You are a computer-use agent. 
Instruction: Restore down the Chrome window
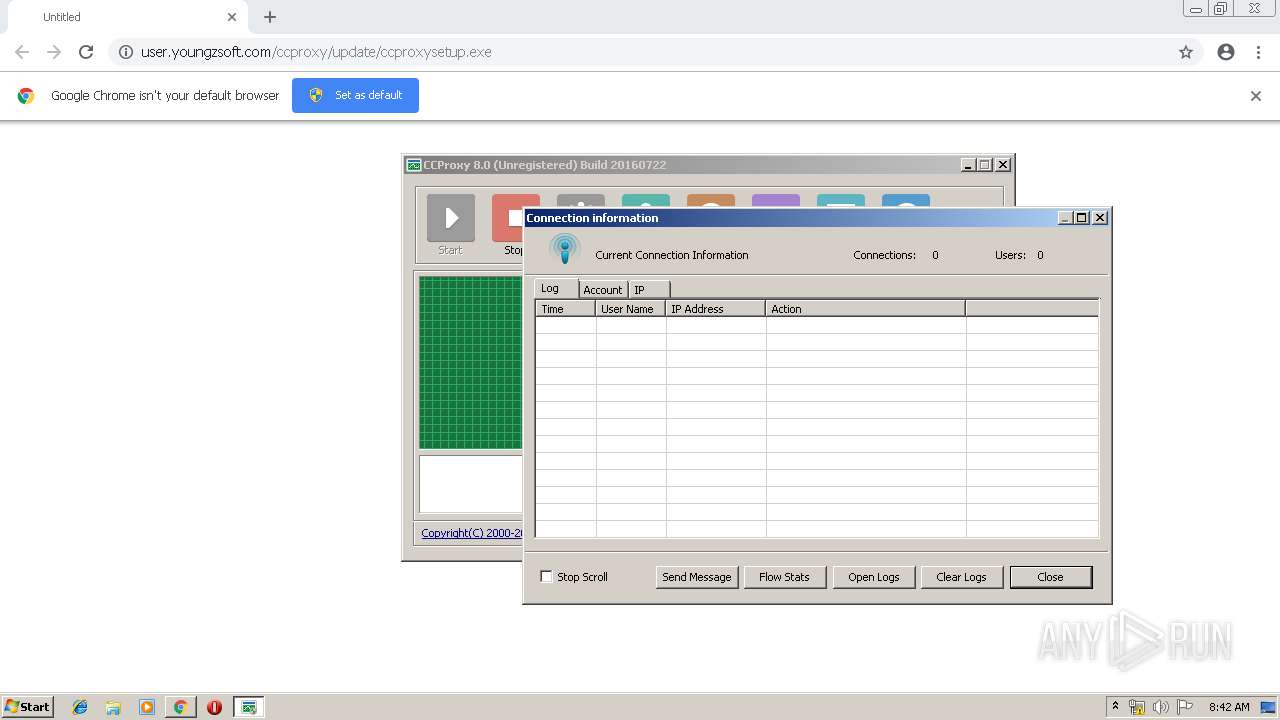click(1221, 9)
